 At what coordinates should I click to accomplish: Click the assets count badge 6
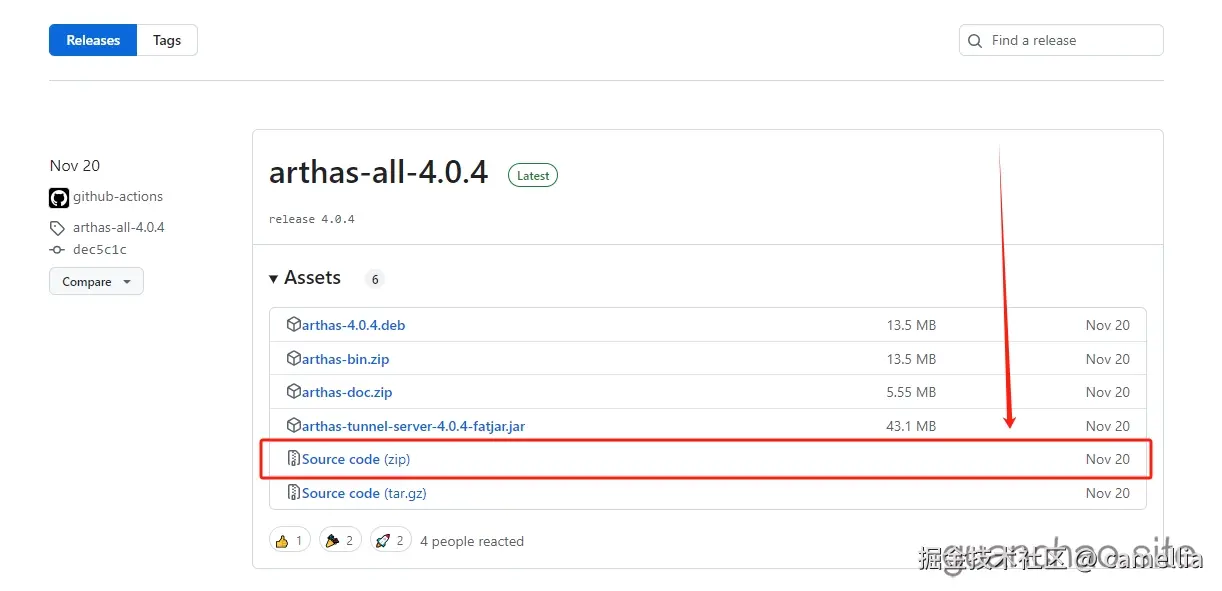coord(375,279)
